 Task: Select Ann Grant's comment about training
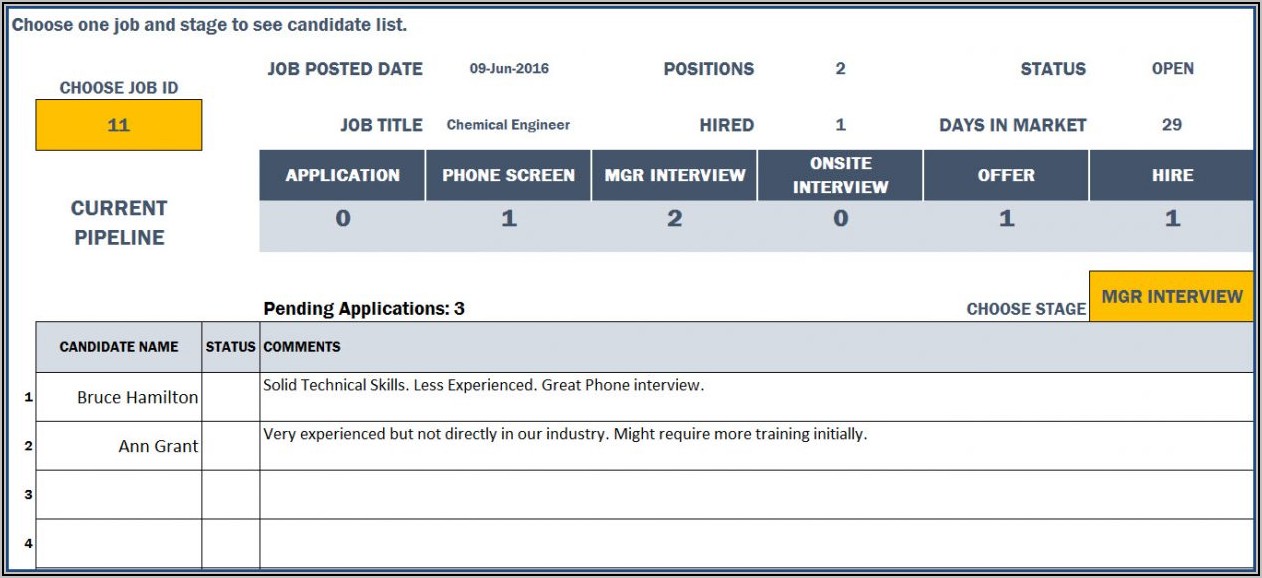[564, 434]
